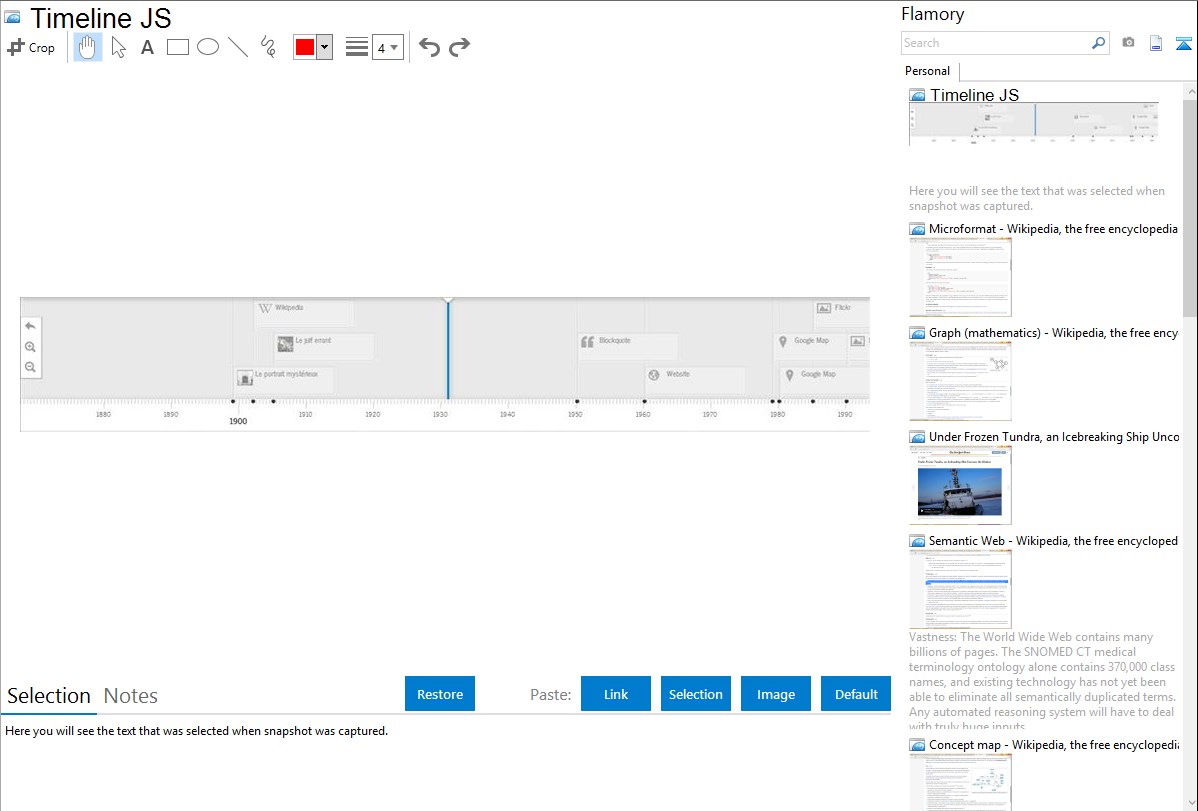This screenshot has width=1198, height=811.
Task: Click the snapshot page icon beside the Timeline JS title
Action: pos(12,18)
